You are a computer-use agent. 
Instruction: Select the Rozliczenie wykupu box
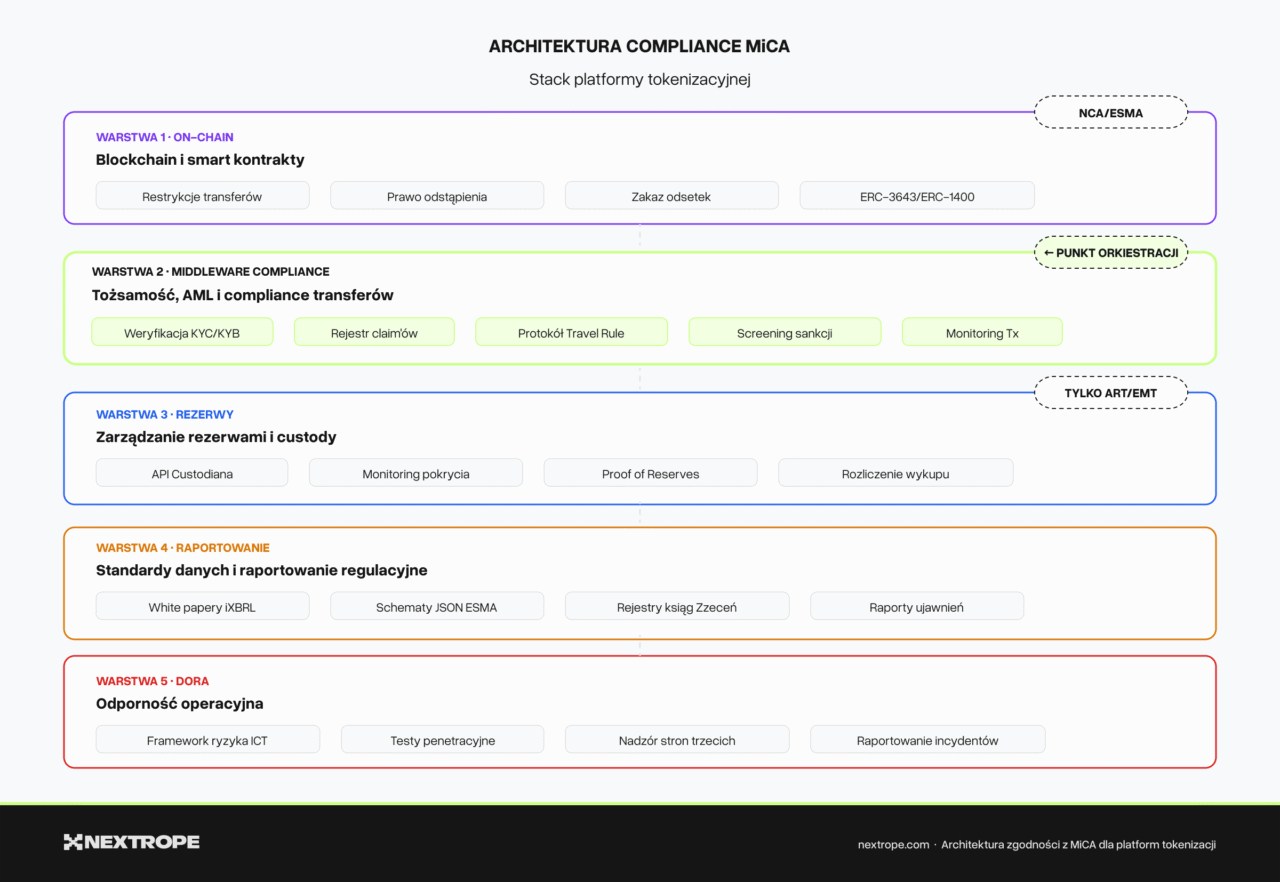click(x=895, y=473)
